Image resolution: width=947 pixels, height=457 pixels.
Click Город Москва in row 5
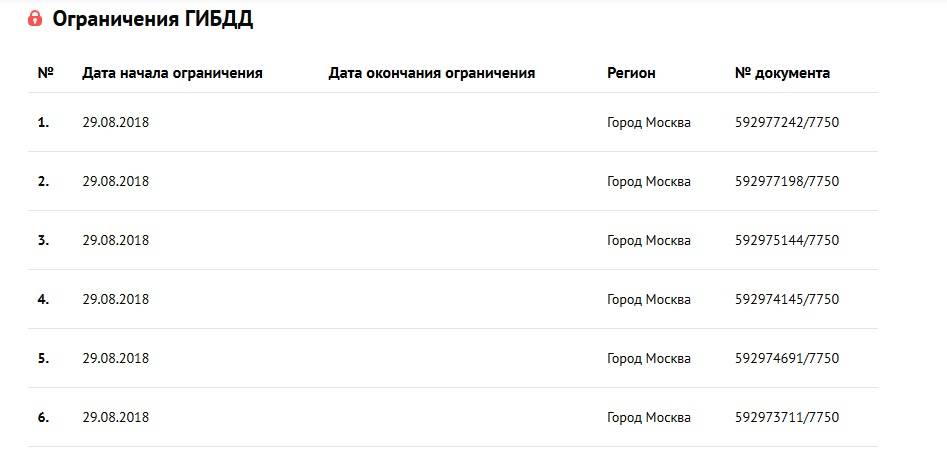click(x=648, y=358)
